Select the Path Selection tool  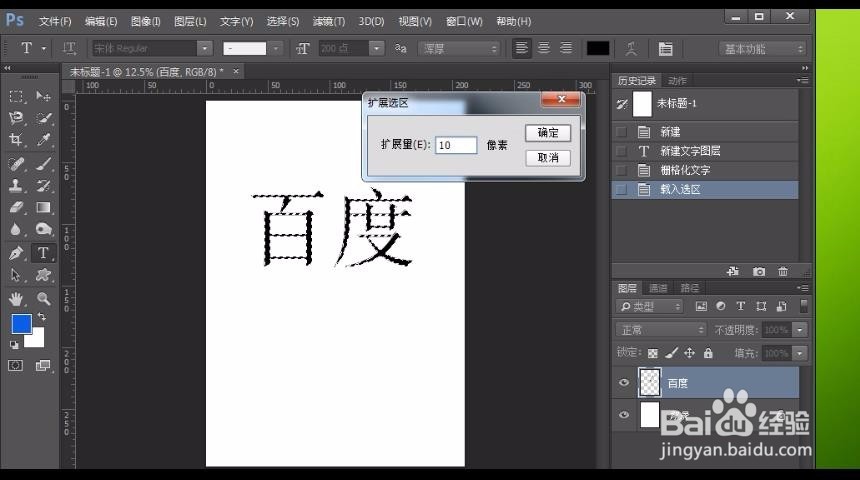(16, 275)
